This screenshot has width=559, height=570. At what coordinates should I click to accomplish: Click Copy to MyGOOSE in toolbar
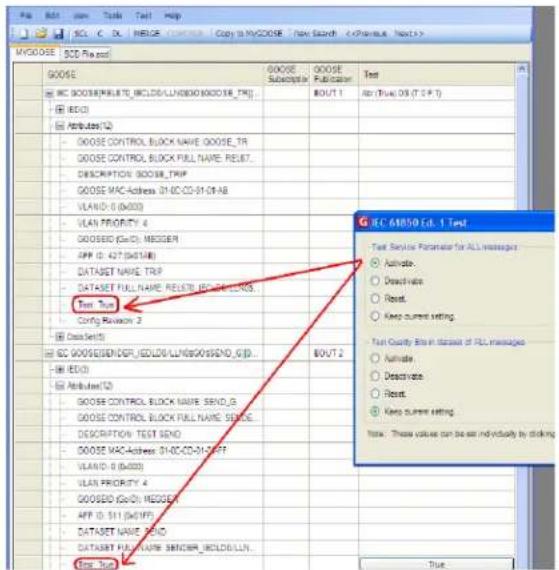click(x=249, y=33)
